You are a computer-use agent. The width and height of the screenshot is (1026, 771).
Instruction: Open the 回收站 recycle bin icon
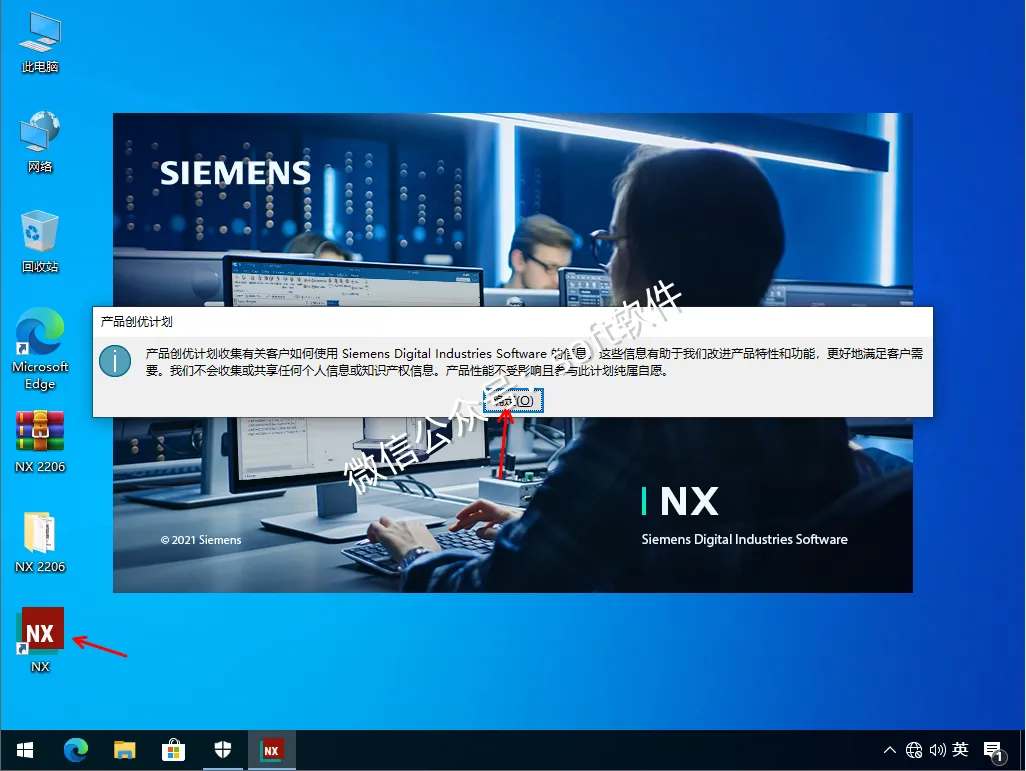tap(40, 242)
